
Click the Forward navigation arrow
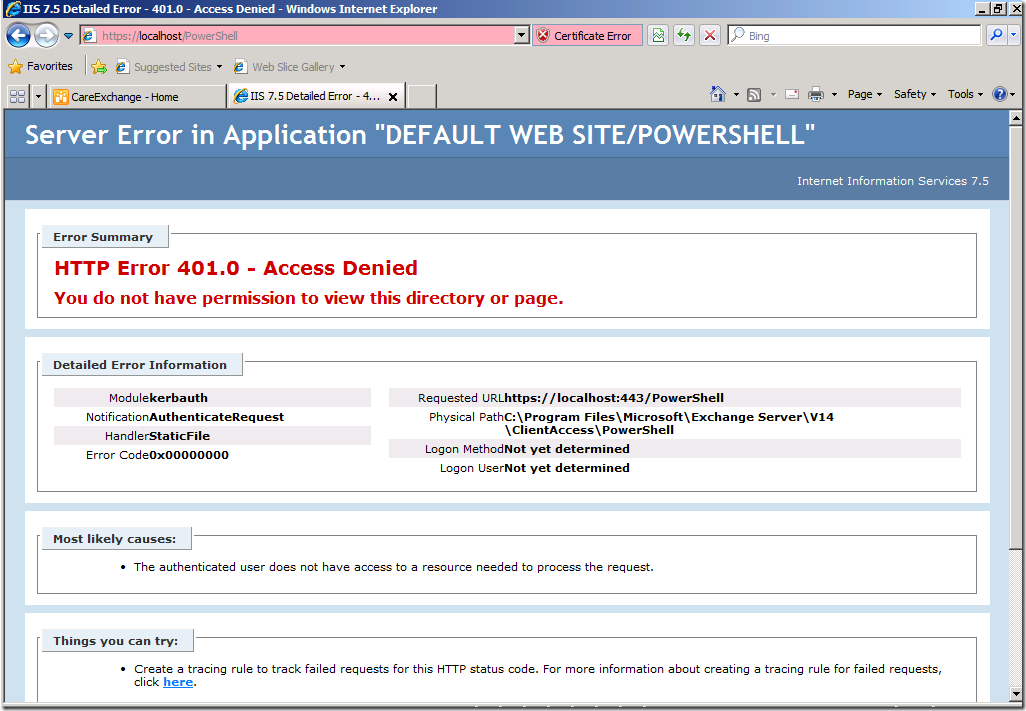click(46, 35)
